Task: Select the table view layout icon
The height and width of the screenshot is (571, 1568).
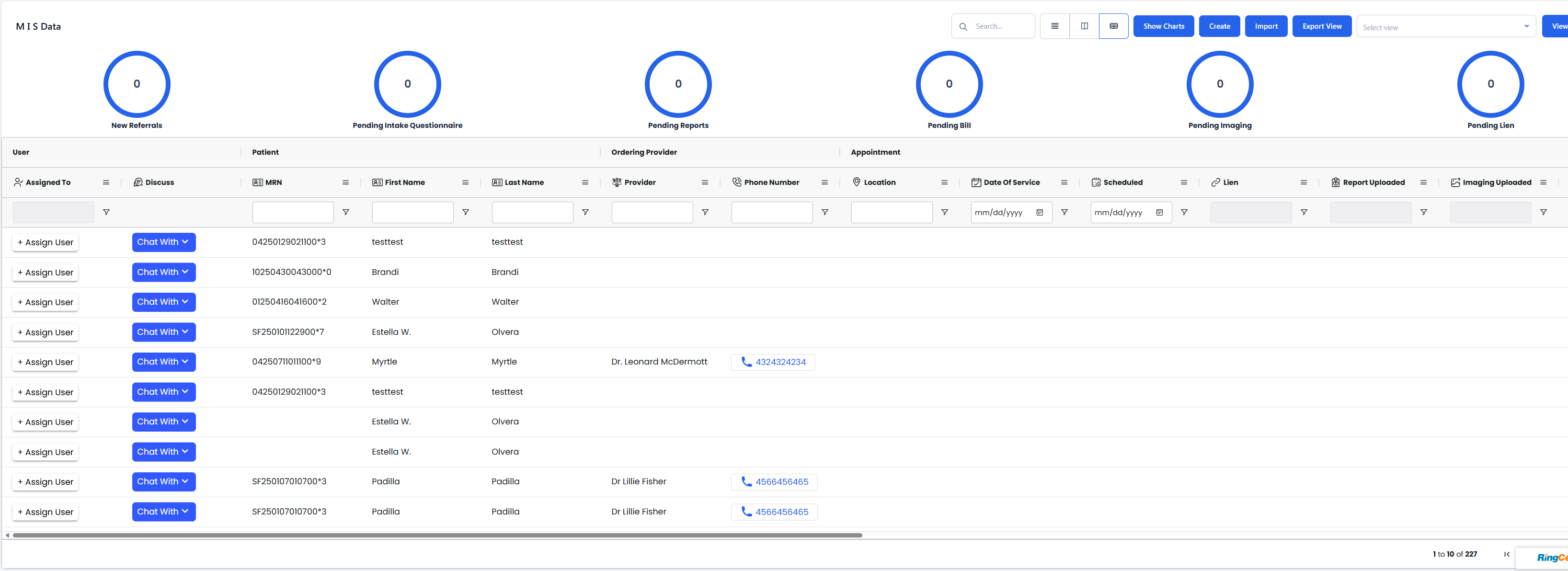Action: pyautogui.click(x=1114, y=26)
